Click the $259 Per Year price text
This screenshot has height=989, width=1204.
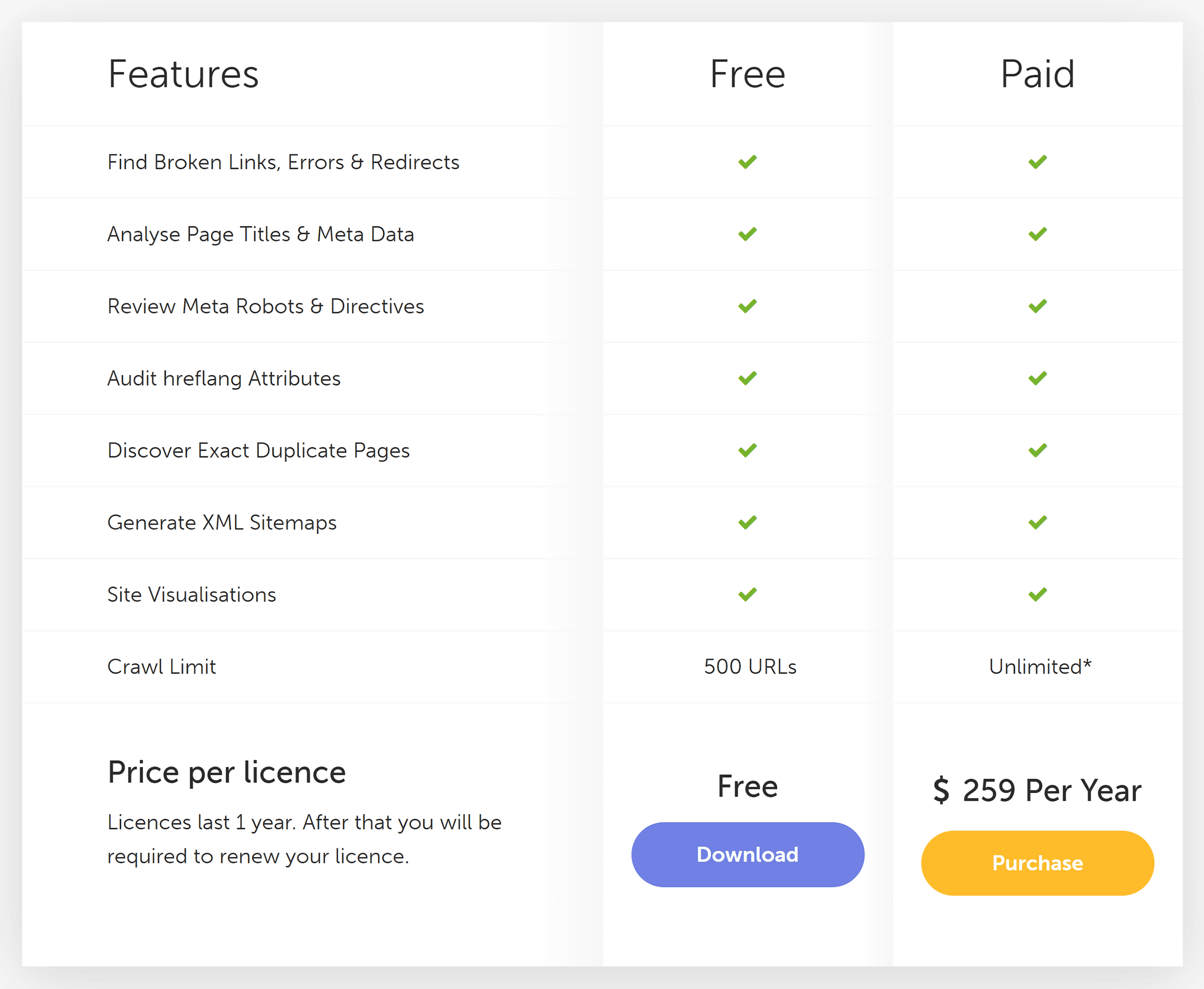click(1037, 790)
